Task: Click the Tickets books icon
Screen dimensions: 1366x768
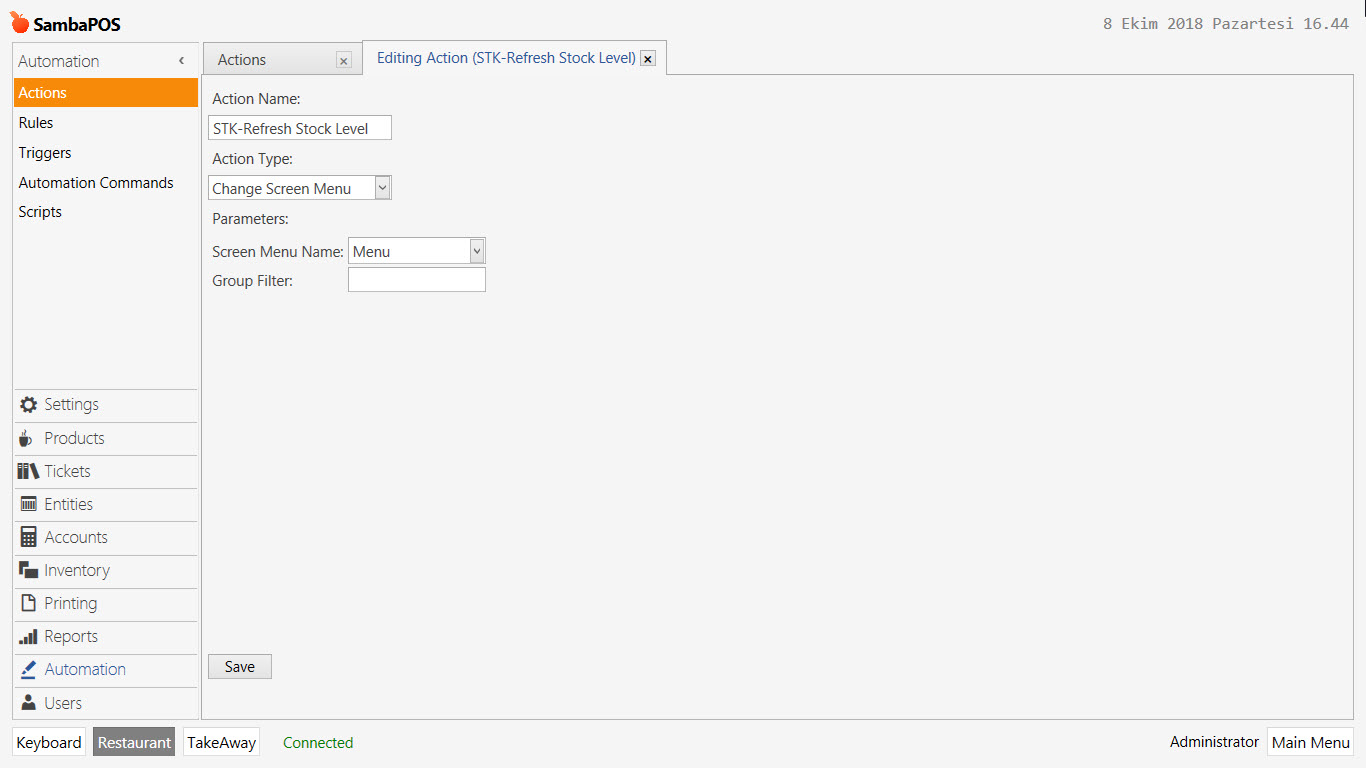Action: pos(28,471)
